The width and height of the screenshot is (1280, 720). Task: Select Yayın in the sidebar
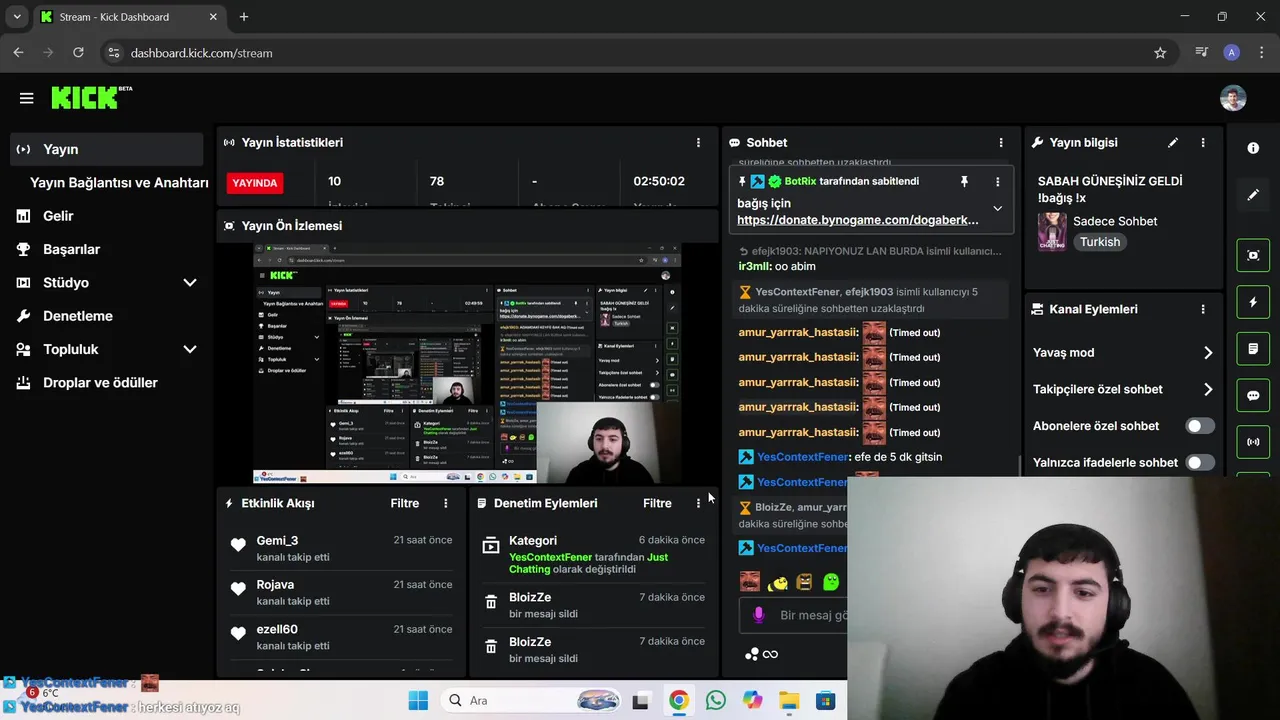[105, 149]
